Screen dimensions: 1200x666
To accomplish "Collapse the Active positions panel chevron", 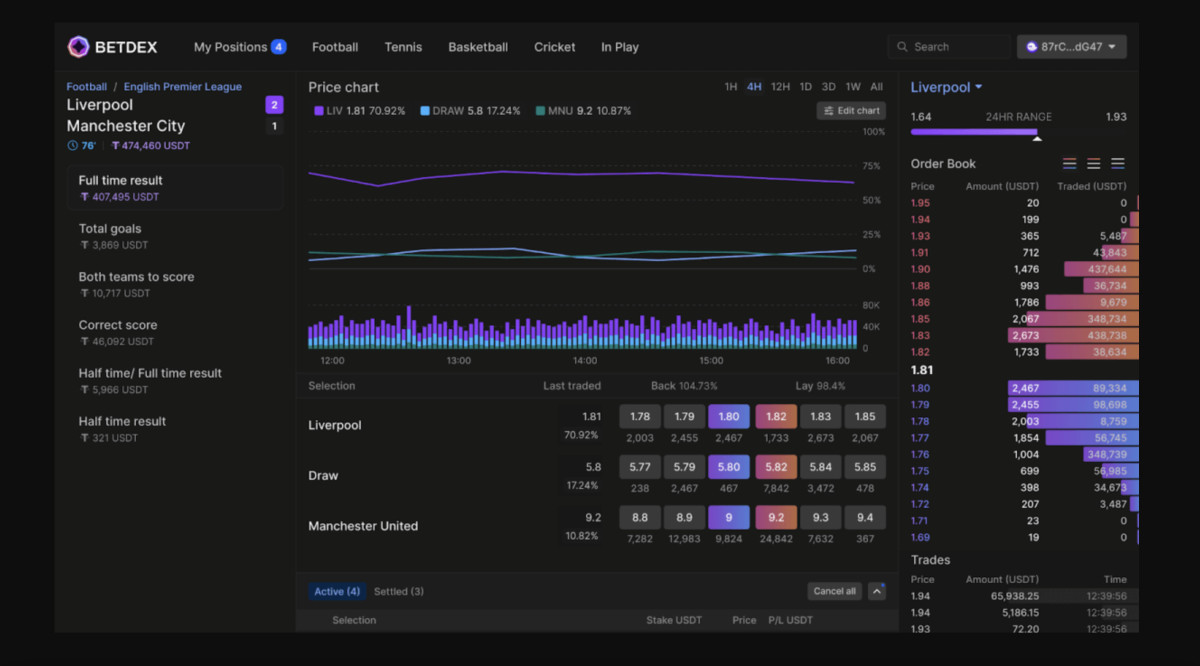I will 876,591.
